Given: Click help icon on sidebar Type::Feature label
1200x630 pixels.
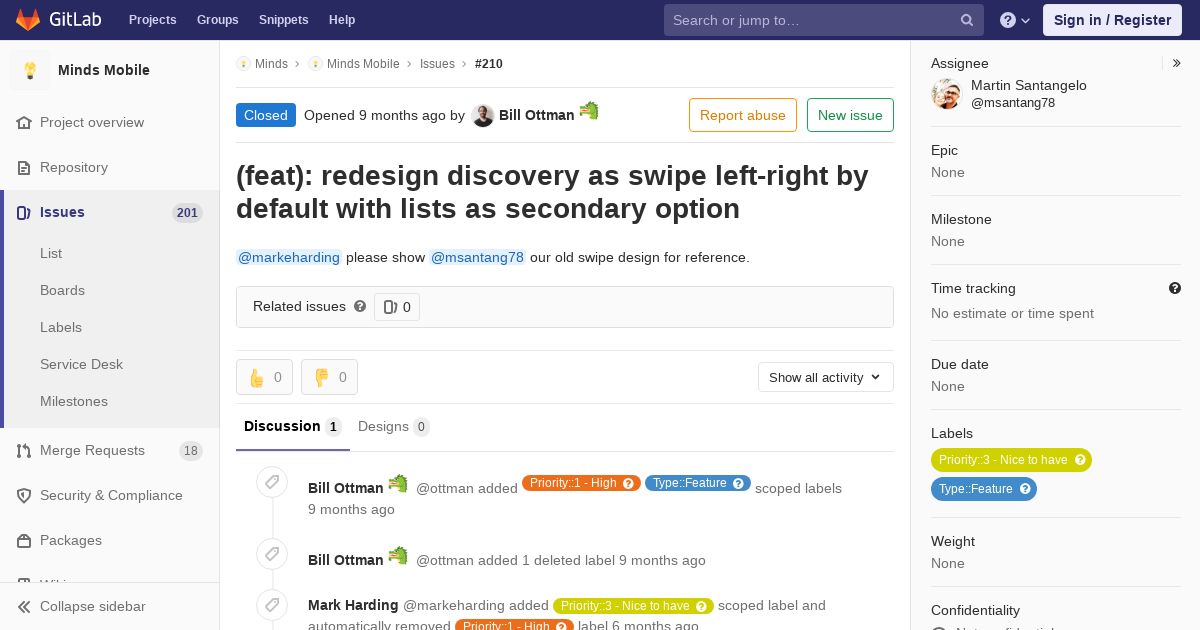Looking at the screenshot, I should click(1025, 489).
